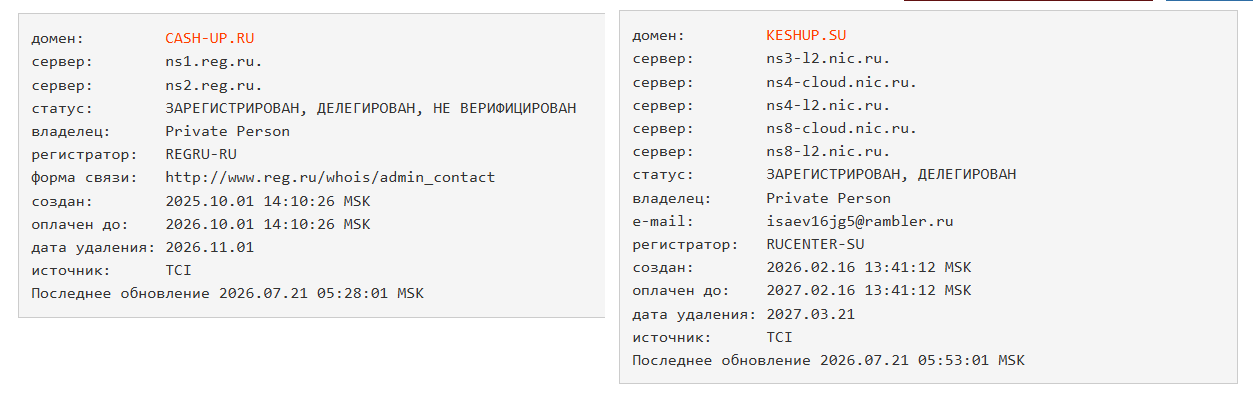Screen dimensions: 1253x395
Task: Click the CASH-UP.RU domain name
Action: (x=210, y=39)
